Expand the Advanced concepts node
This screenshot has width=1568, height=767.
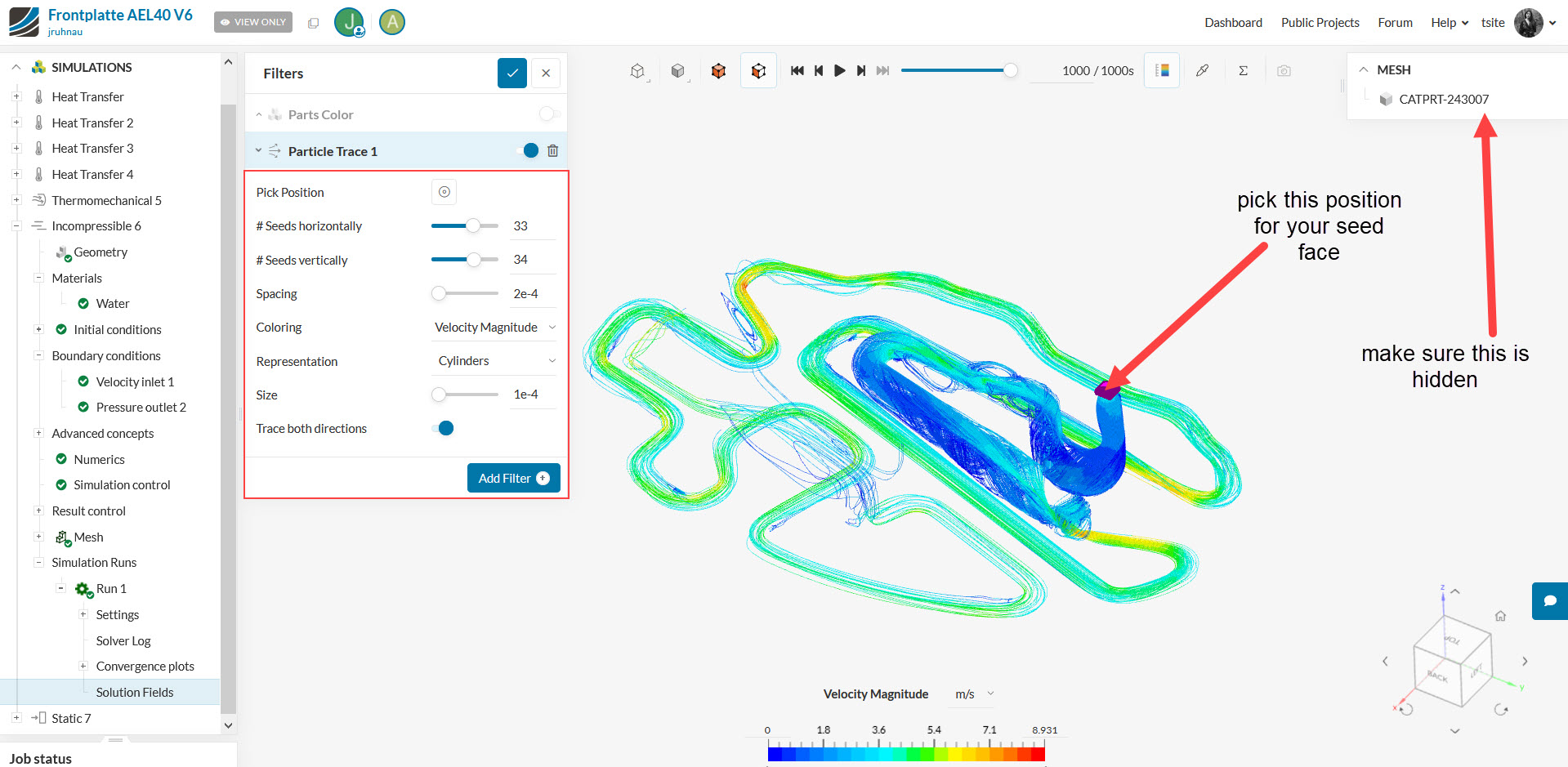point(38,433)
